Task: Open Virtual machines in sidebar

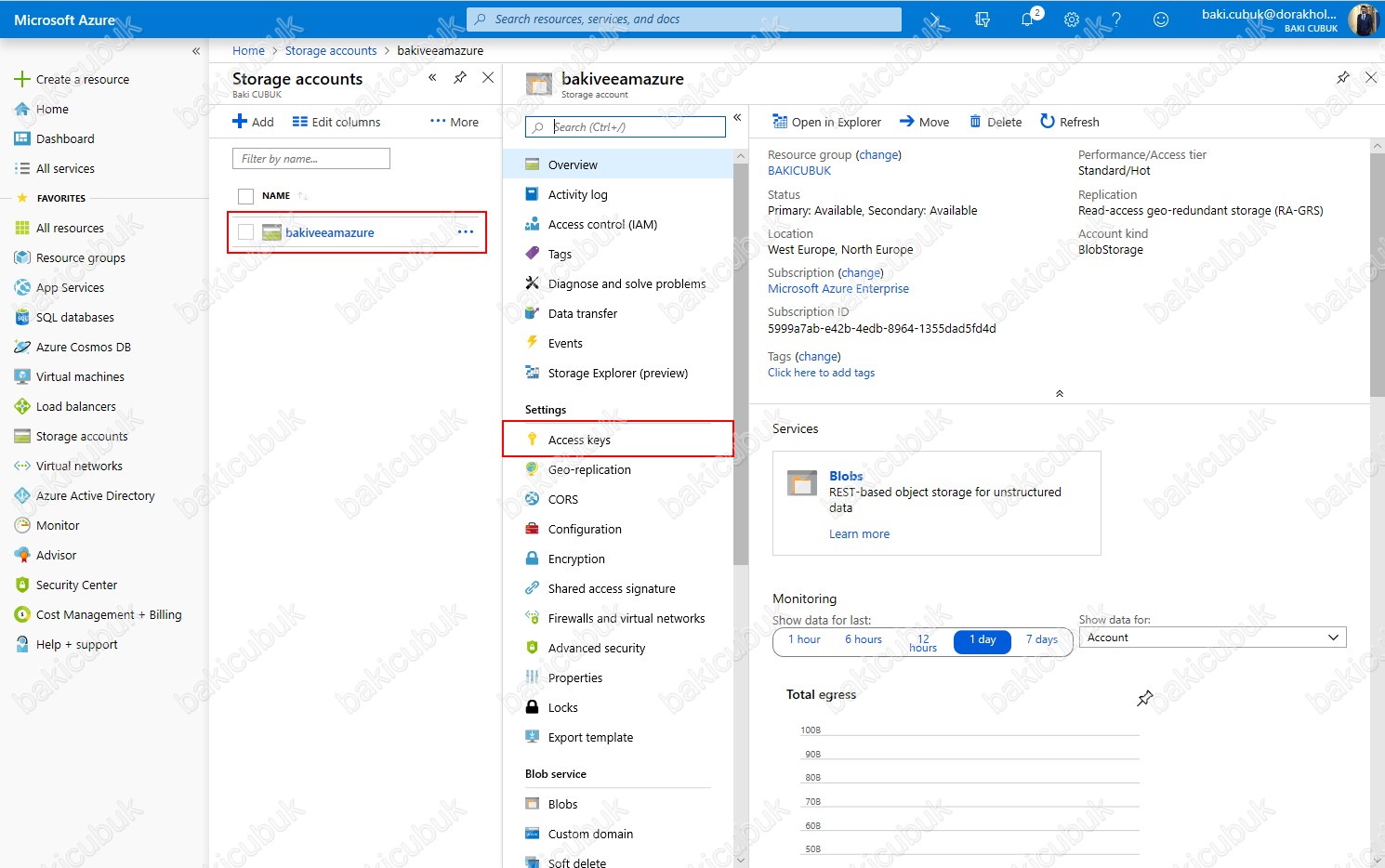Action: [70, 376]
